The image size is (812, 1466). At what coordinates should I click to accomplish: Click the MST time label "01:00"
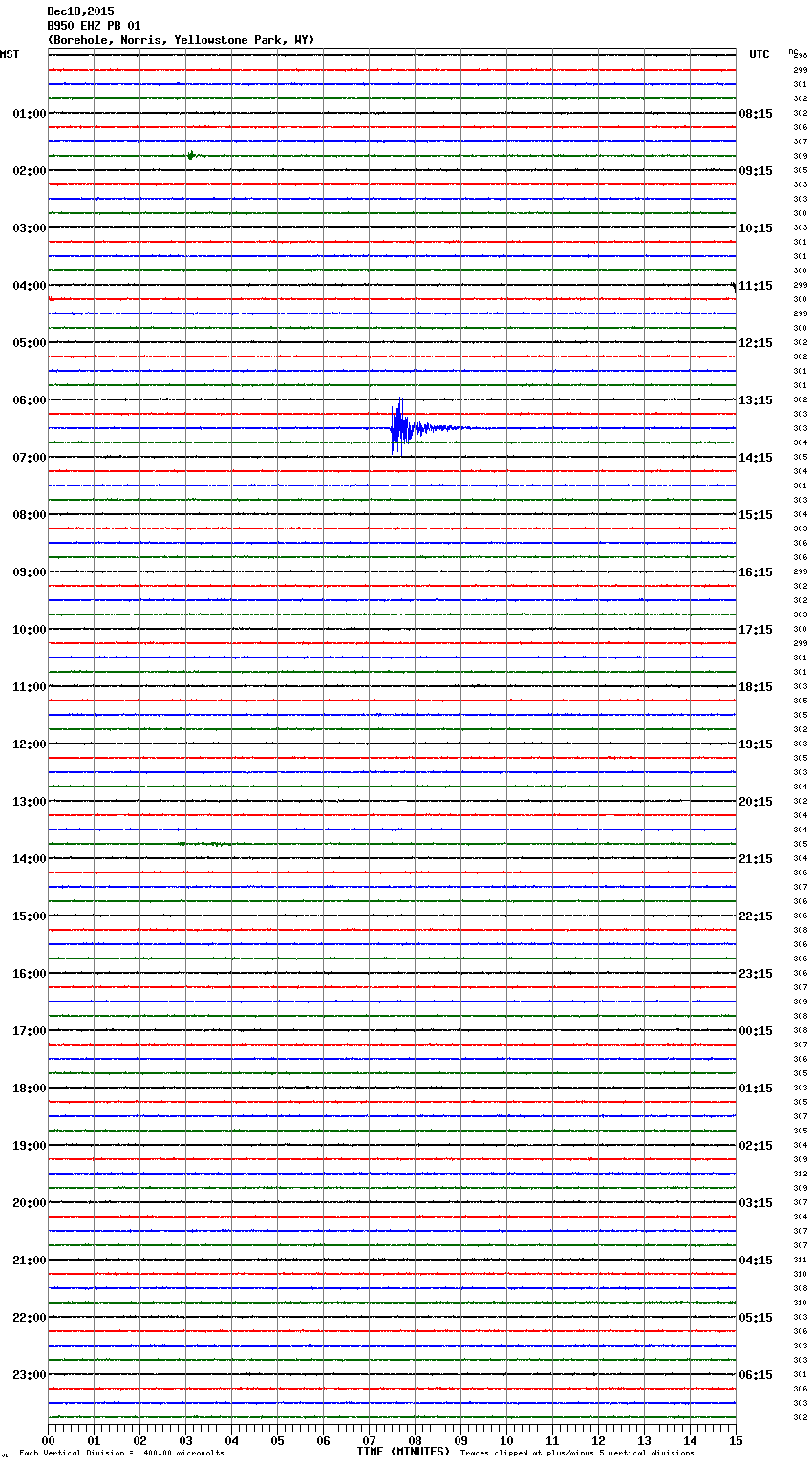(x=30, y=114)
